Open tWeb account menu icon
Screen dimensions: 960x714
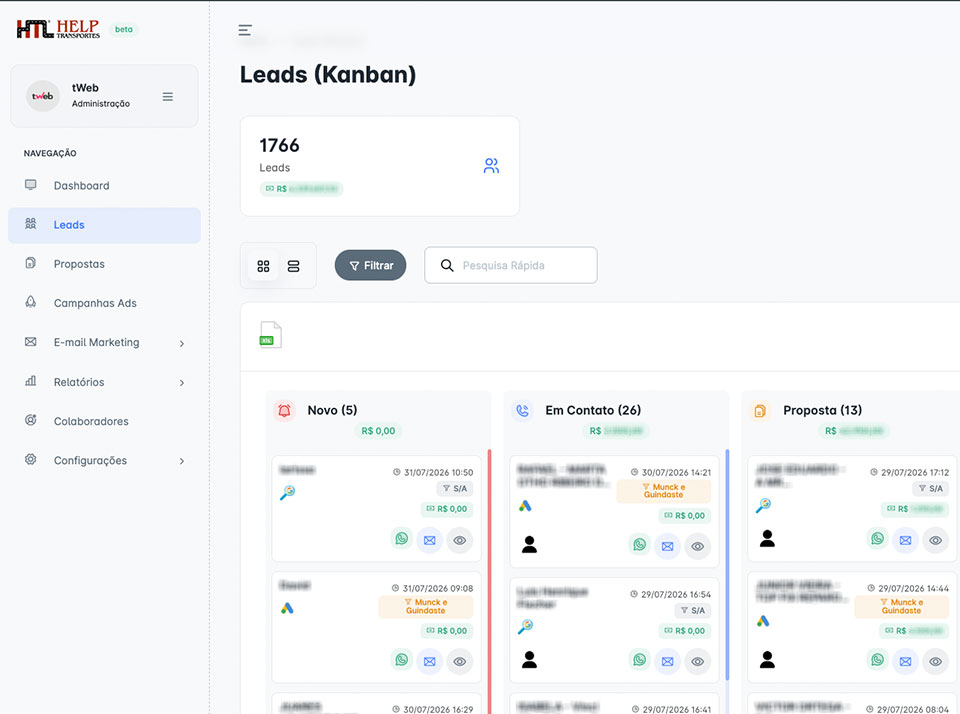[167, 97]
